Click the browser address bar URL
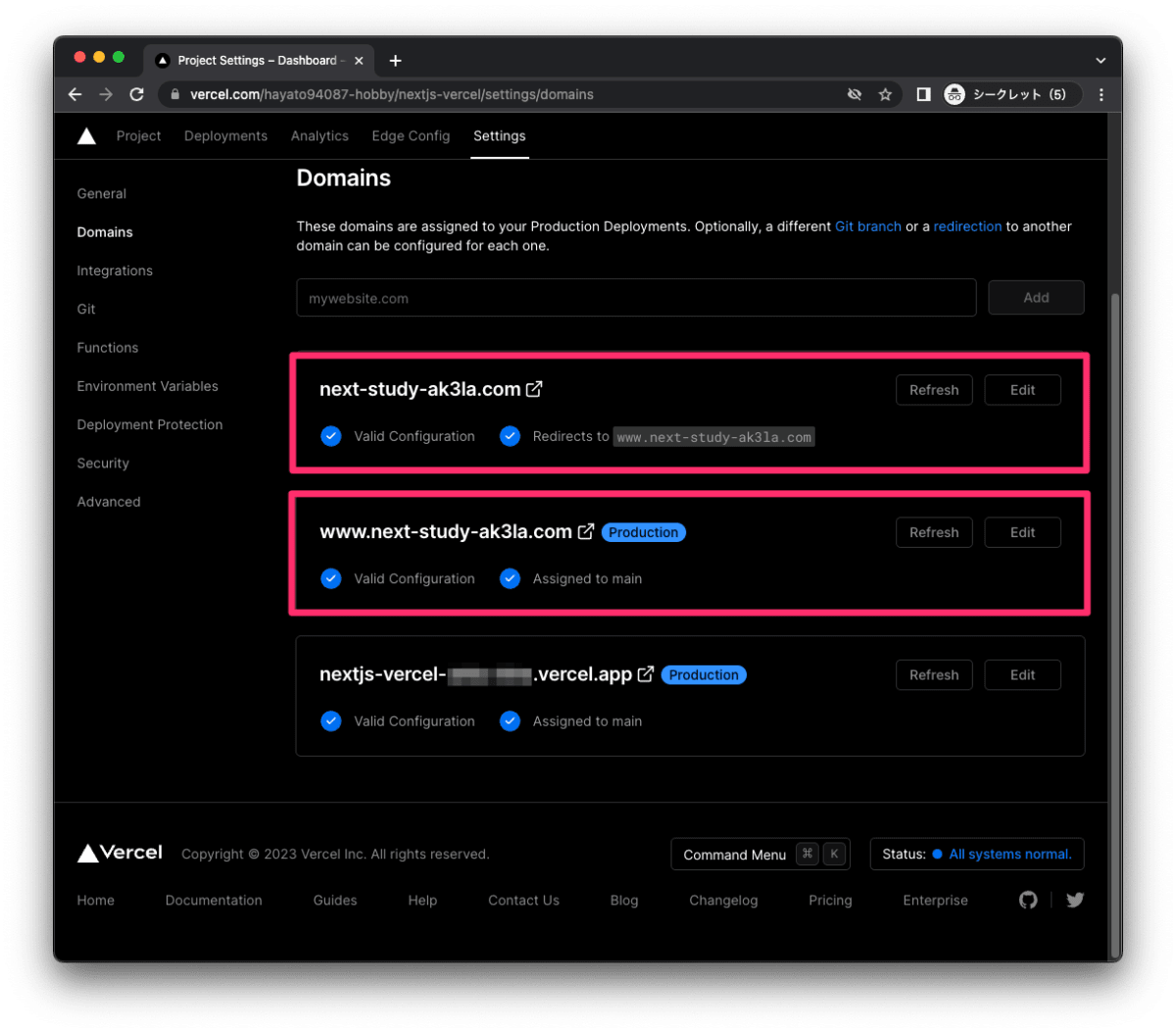The image size is (1176, 1033). click(392, 95)
